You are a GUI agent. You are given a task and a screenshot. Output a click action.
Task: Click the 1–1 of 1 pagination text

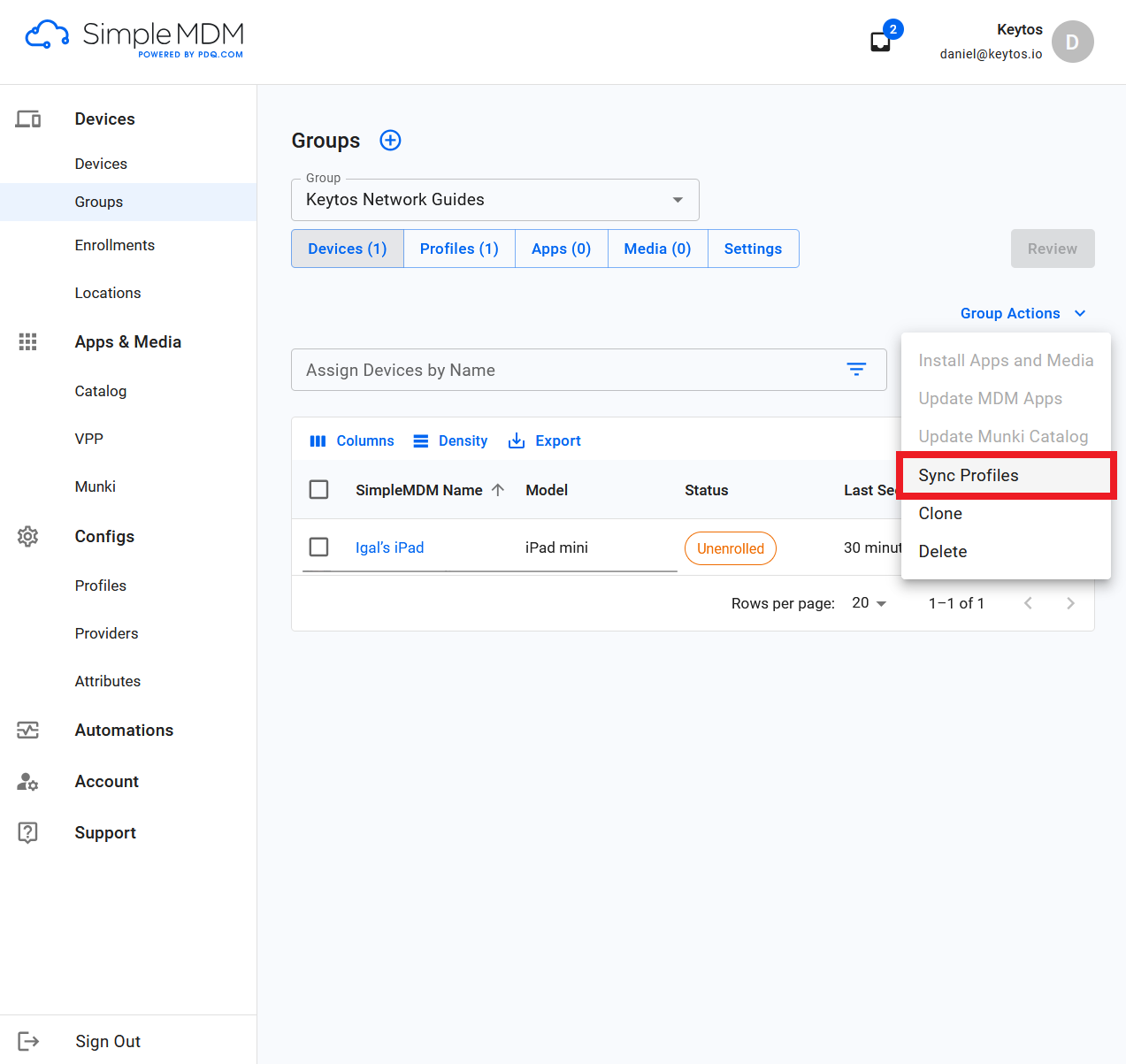[x=956, y=603]
